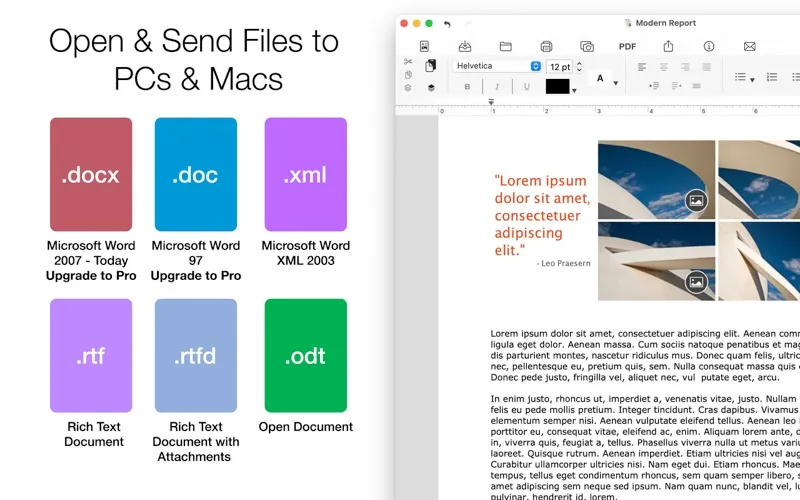Click the redo arrow in title bar
The width and height of the screenshot is (800, 500).
coord(468,23)
